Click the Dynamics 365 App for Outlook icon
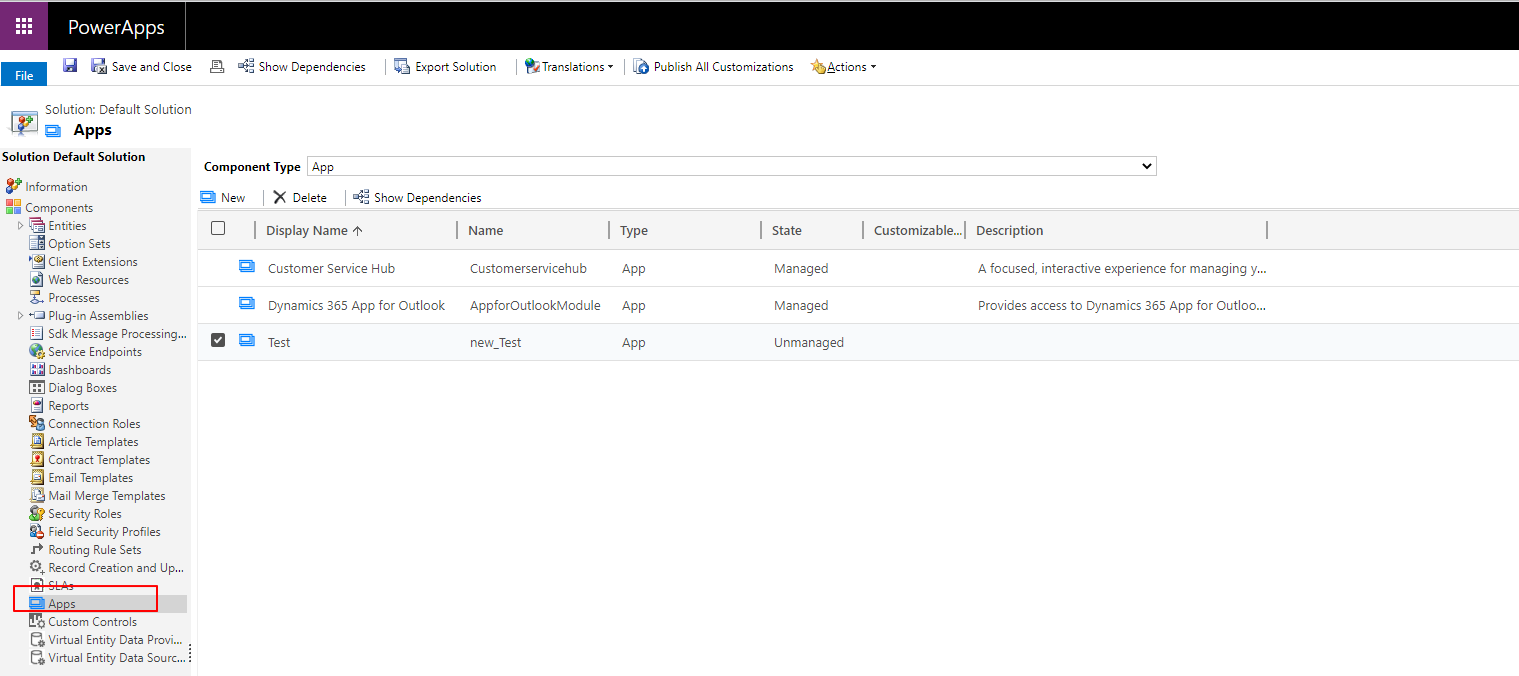Image resolution: width=1519 pixels, height=676 pixels. 247,303
